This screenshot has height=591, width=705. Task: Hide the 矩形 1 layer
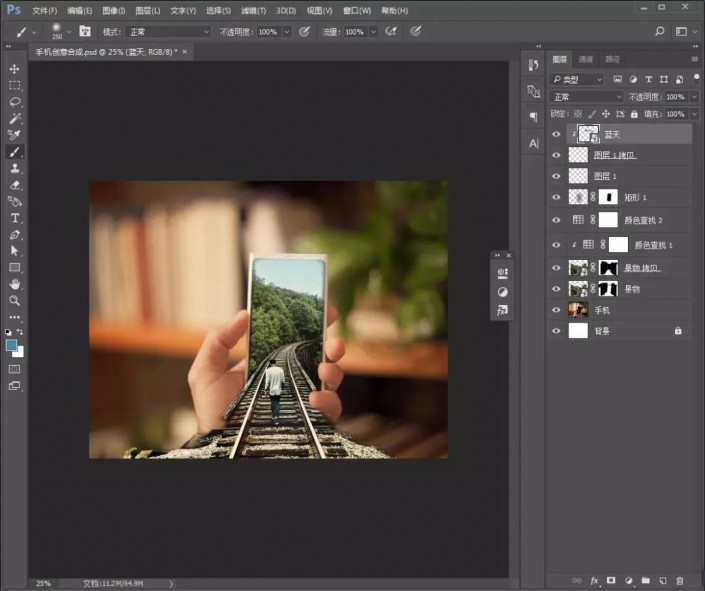(x=556, y=197)
